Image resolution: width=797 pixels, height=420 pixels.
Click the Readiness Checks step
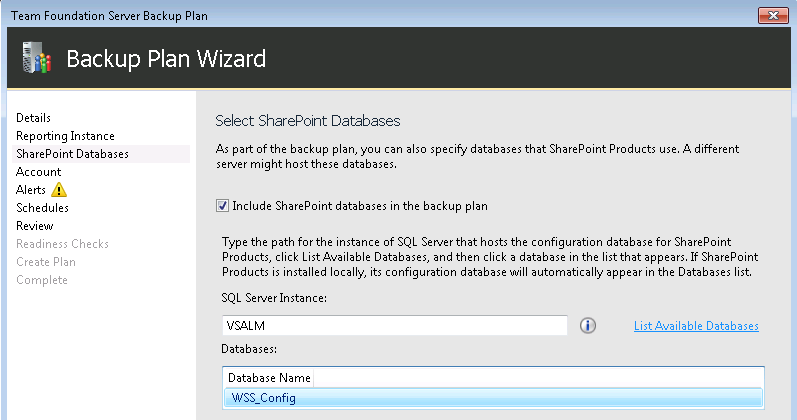[62, 244]
